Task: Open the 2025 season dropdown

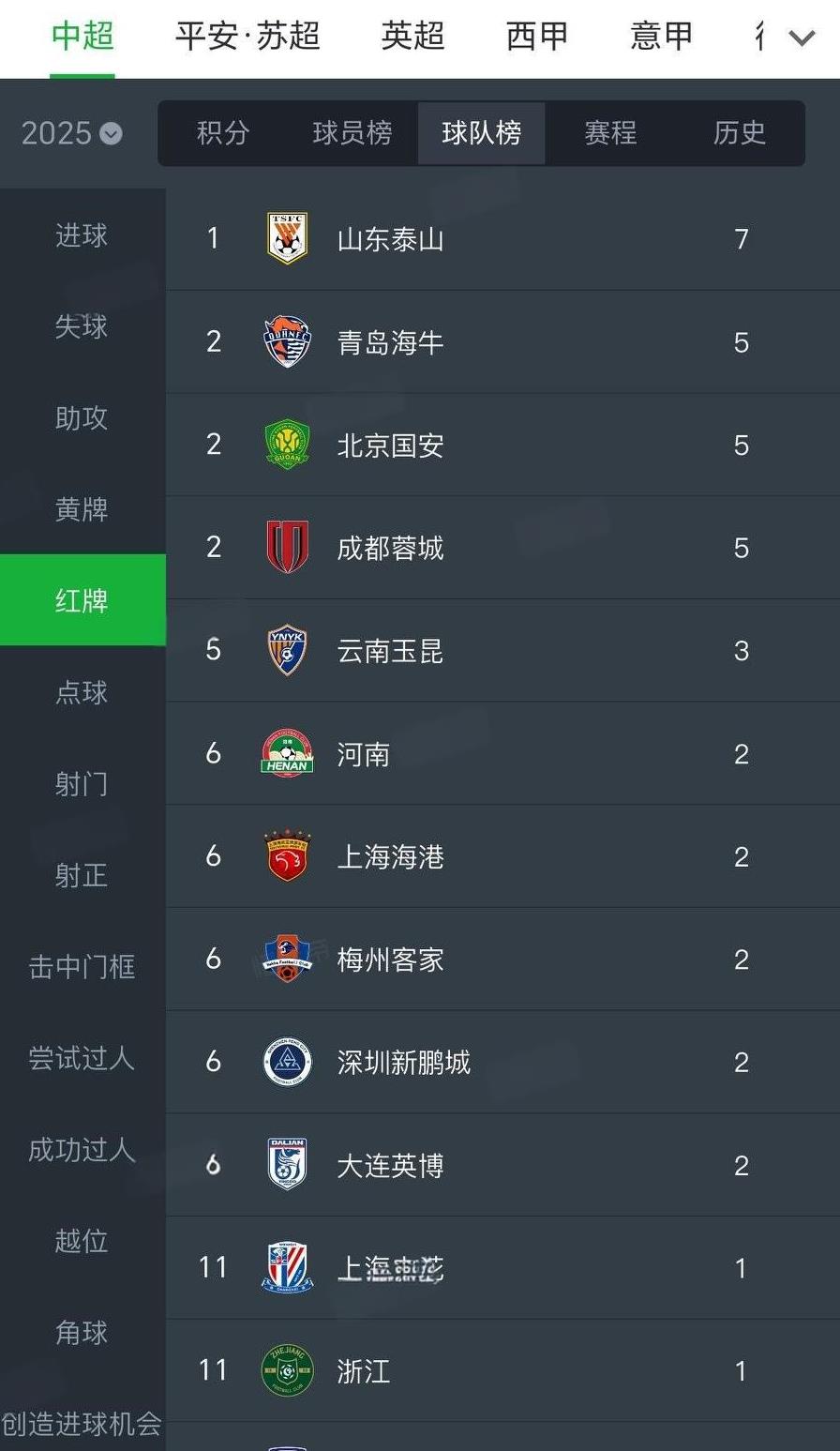Action: point(72,133)
